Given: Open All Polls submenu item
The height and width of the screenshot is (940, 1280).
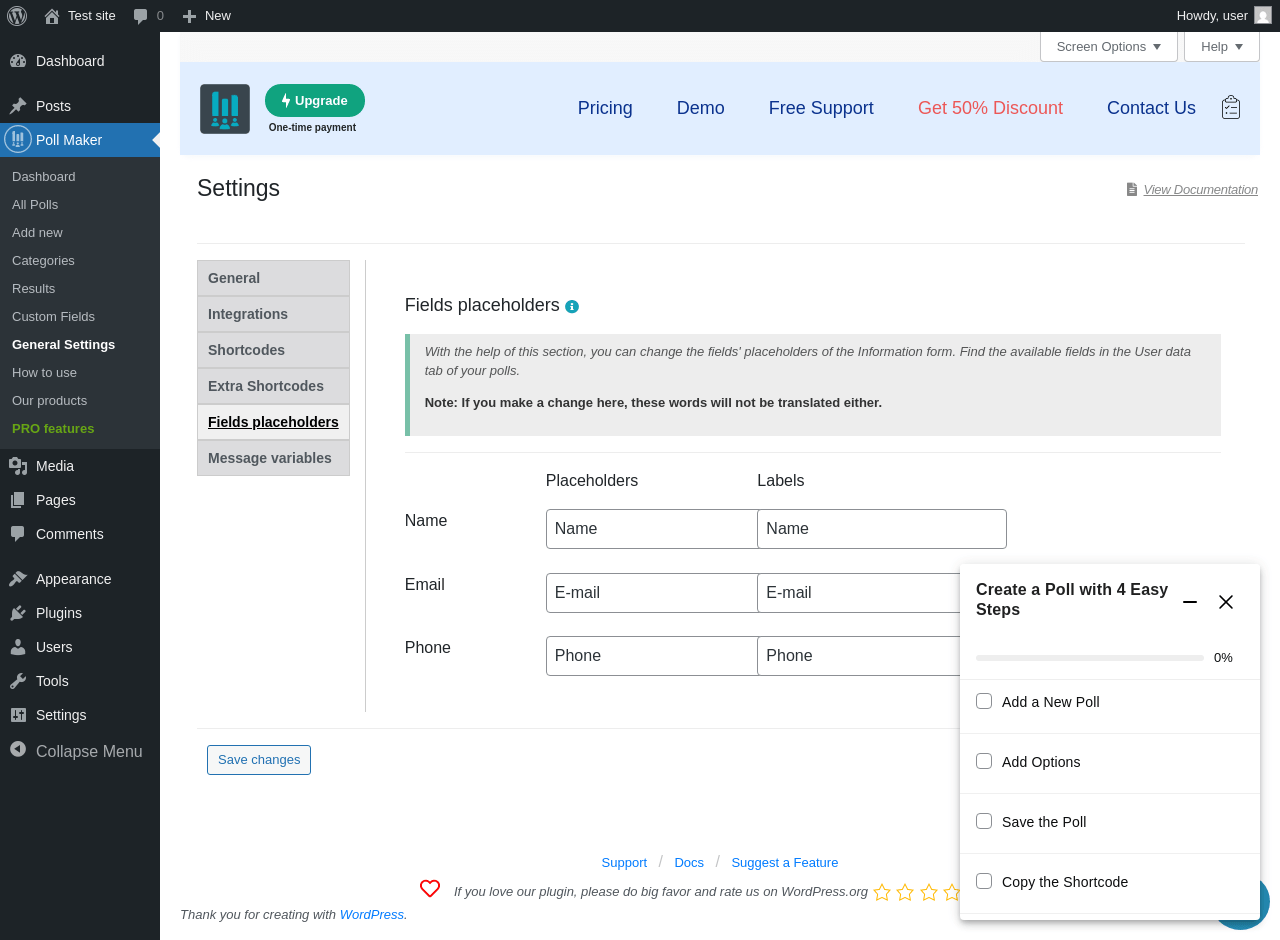Looking at the screenshot, I should 35,204.
